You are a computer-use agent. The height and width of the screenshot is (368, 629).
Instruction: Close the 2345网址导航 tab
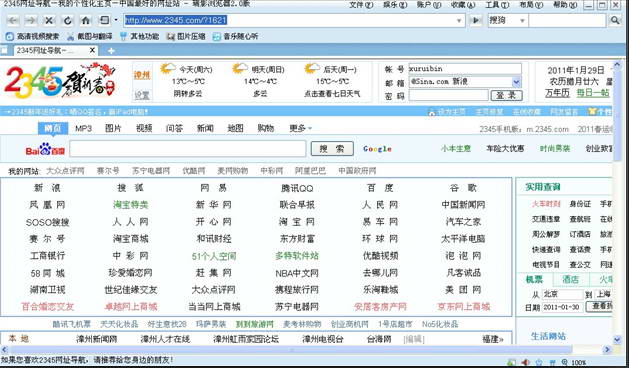pos(92,50)
